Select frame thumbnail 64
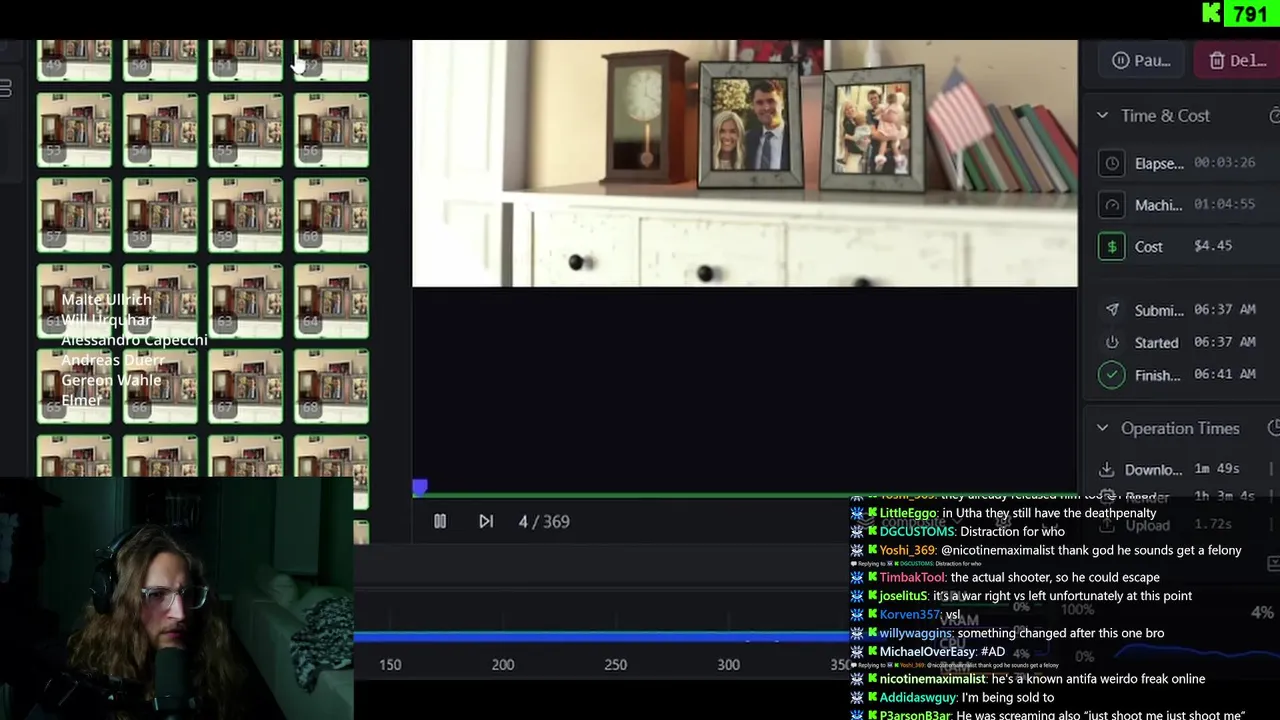The width and height of the screenshot is (1280, 720). (x=332, y=301)
